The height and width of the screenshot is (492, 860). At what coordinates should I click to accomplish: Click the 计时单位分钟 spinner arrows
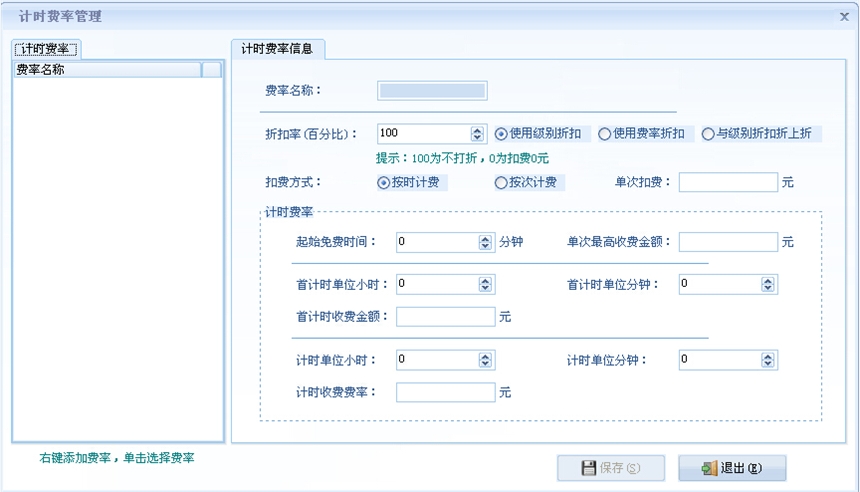pos(768,360)
